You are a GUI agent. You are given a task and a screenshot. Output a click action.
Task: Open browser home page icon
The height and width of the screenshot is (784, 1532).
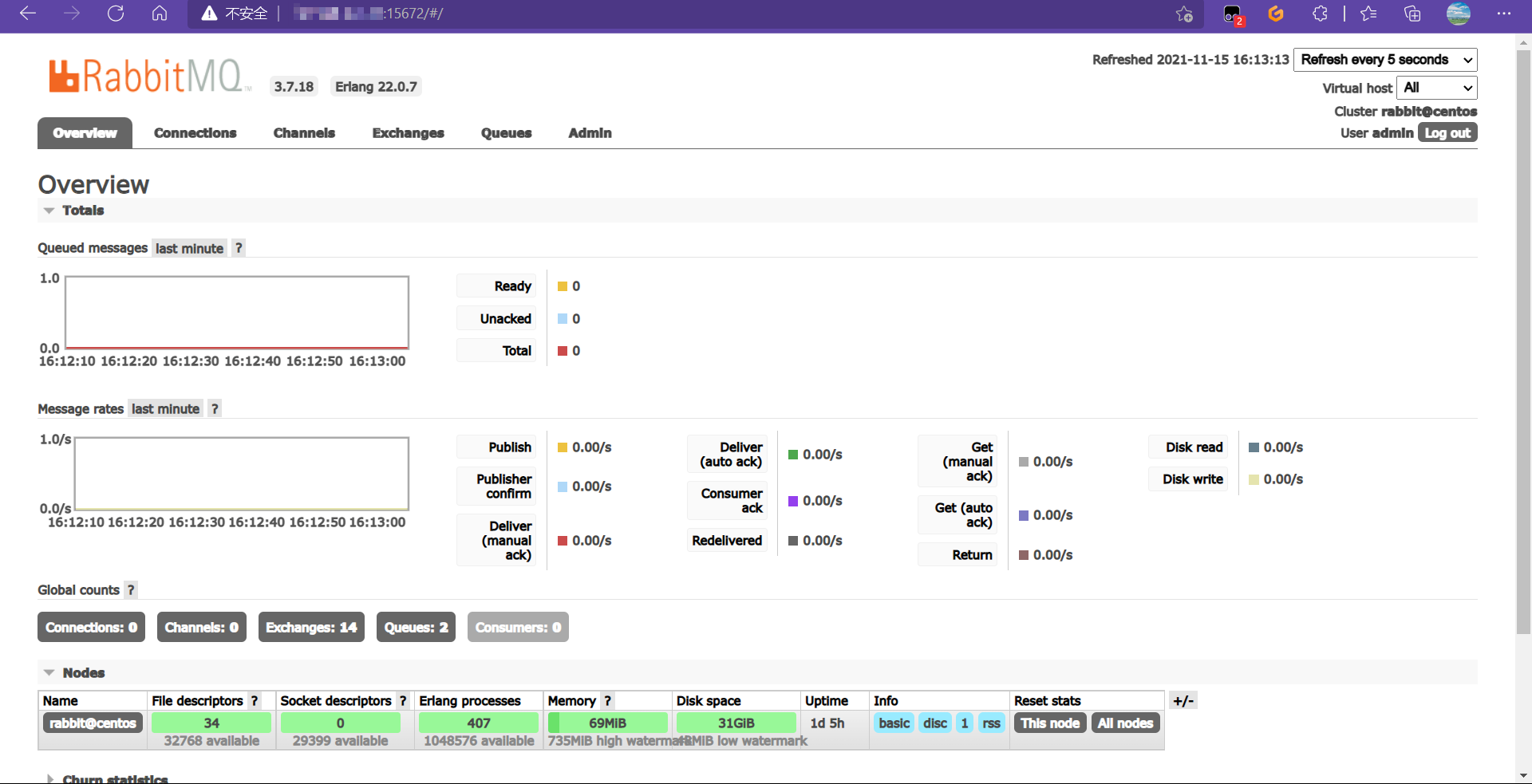[x=160, y=14]
